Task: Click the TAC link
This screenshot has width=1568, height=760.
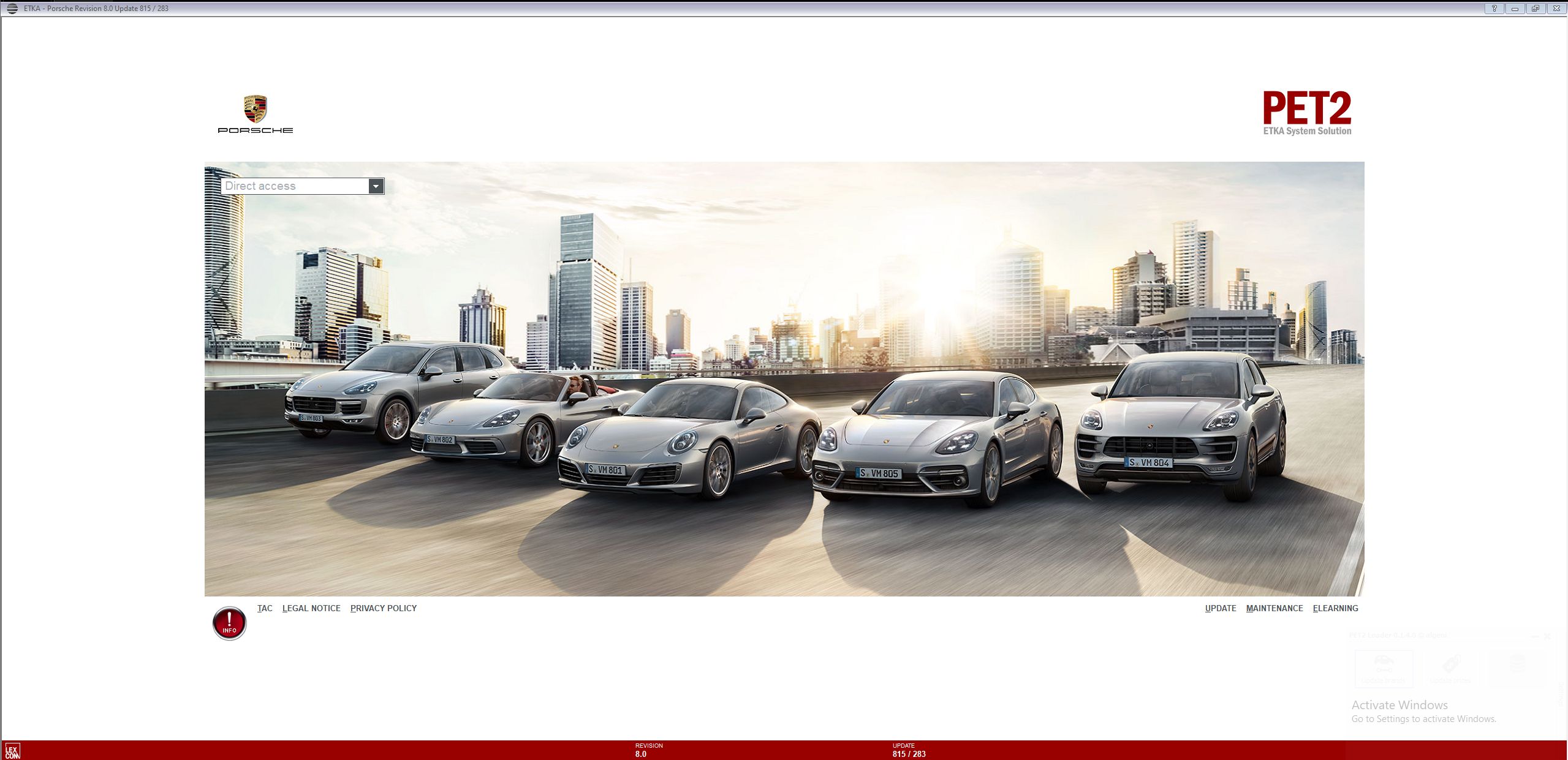Action: pos(265,608)
